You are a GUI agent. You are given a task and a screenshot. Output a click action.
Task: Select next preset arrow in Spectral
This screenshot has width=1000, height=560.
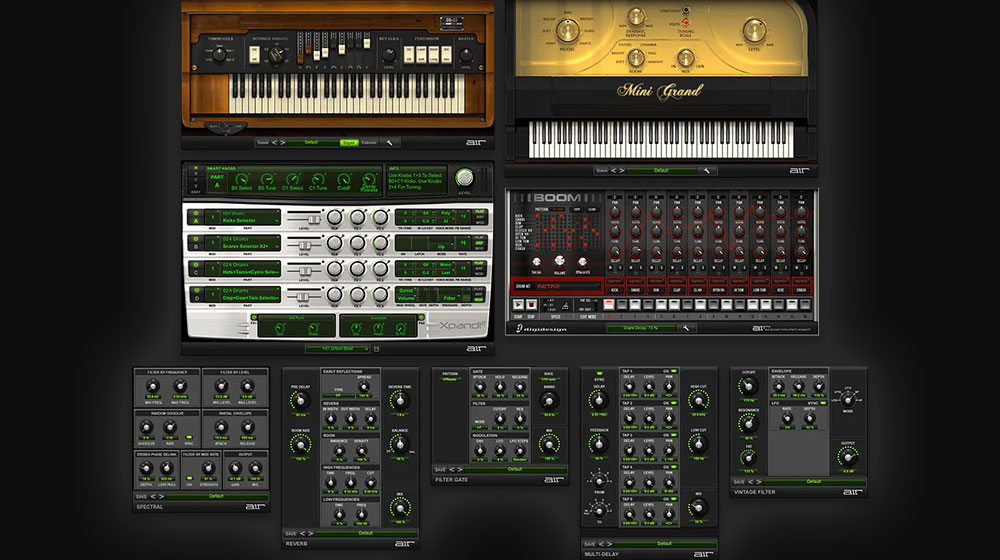point(161,496)
